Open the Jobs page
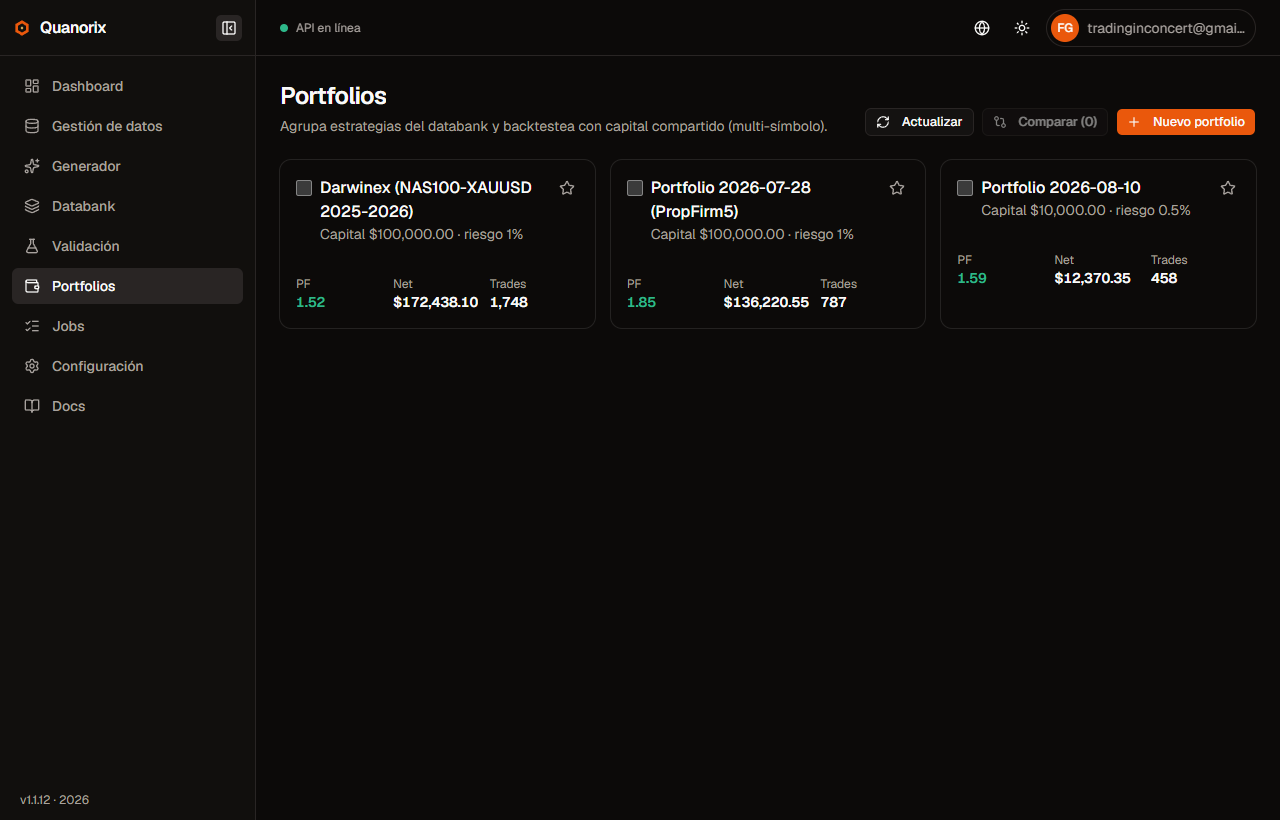The image size is (1280, 820). pos(127,326)
